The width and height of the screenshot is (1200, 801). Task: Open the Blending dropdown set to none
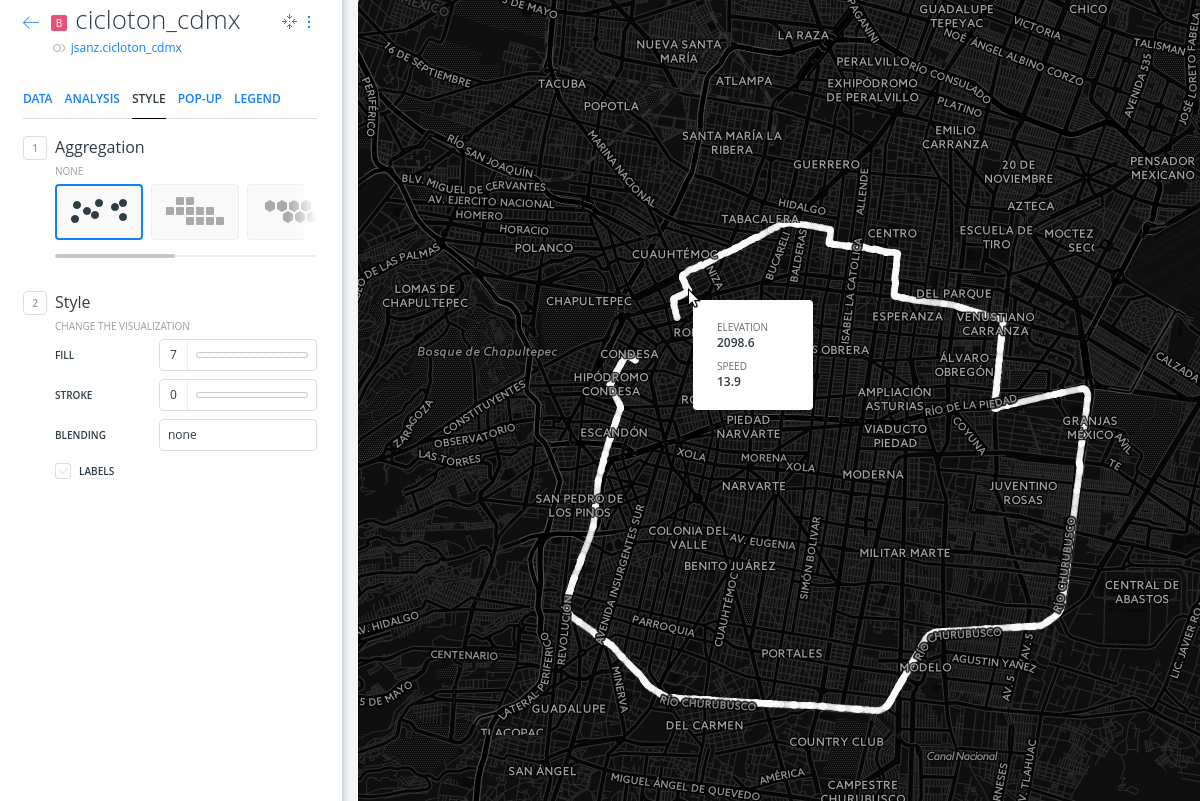238,435
